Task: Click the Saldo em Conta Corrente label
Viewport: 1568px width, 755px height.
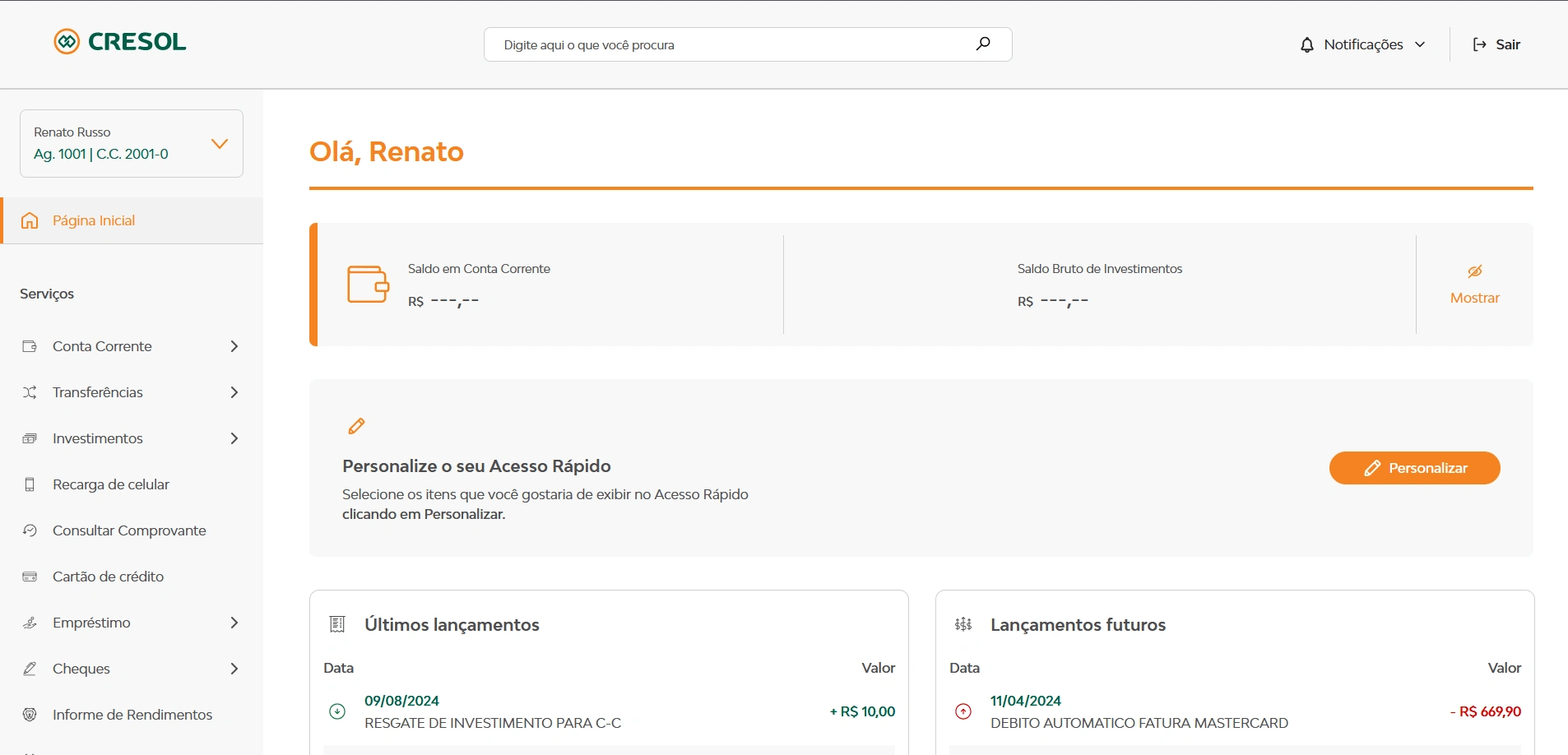Action: (479, 269)
